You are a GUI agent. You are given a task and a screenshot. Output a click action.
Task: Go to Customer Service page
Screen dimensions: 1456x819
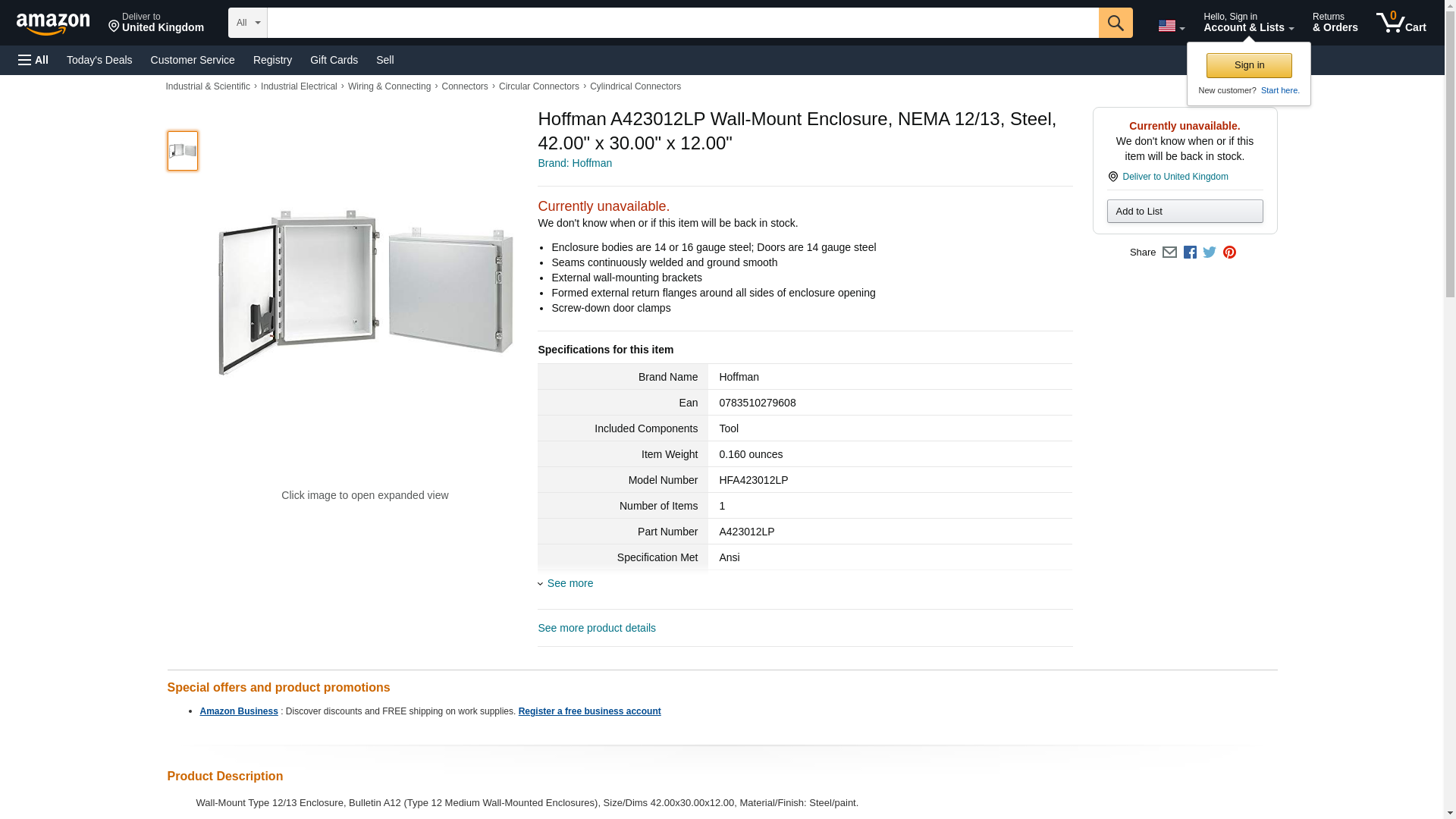point(193,60)
